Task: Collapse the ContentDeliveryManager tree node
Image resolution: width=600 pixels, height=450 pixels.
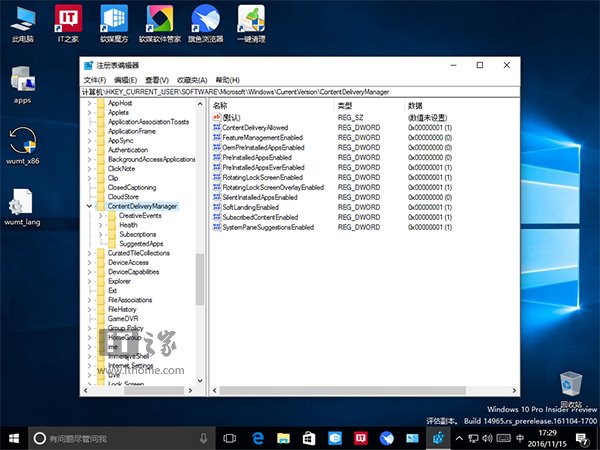Action: tap(88, 206)
